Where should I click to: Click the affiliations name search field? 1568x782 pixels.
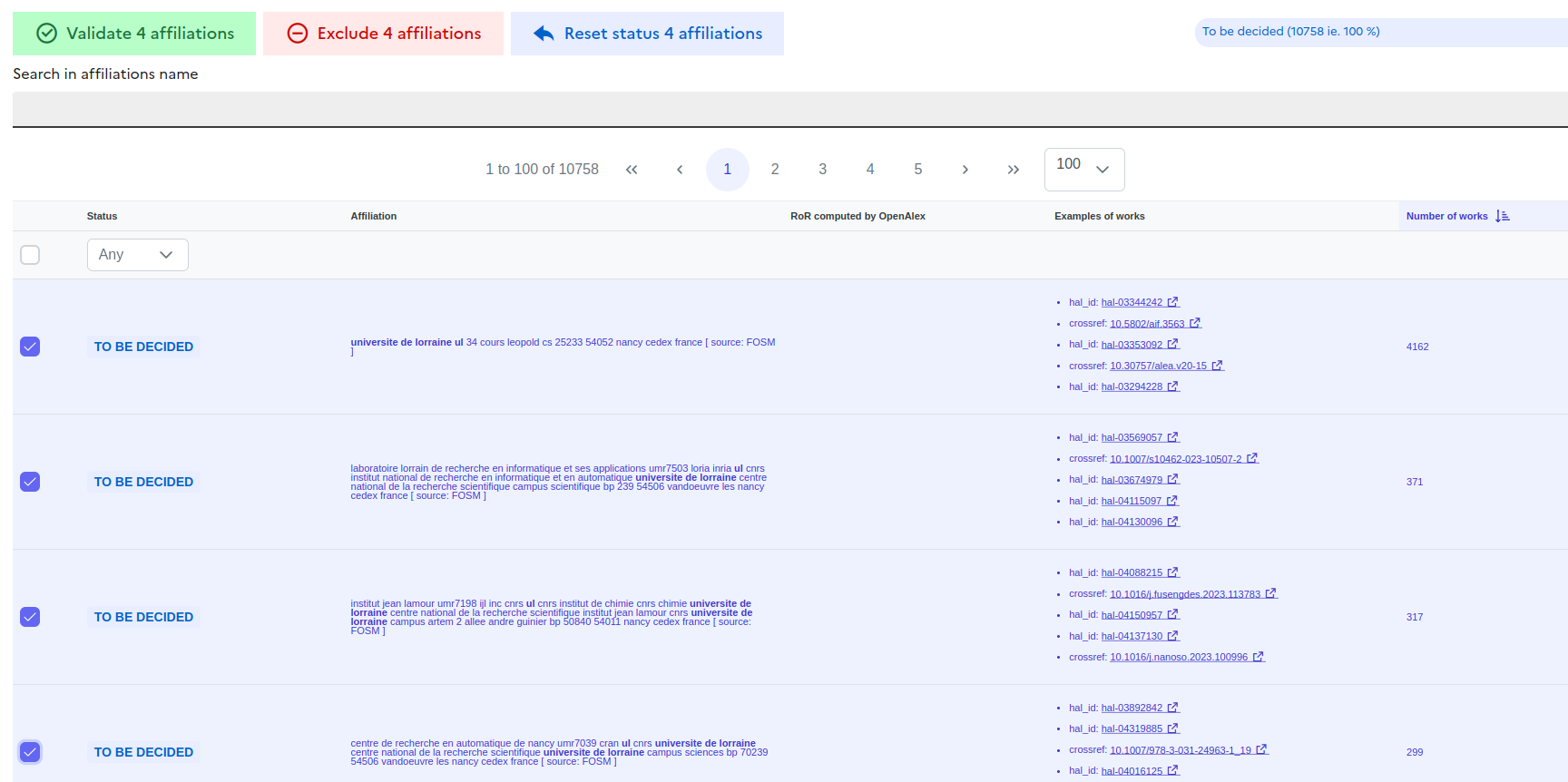[x=789, y=109]
